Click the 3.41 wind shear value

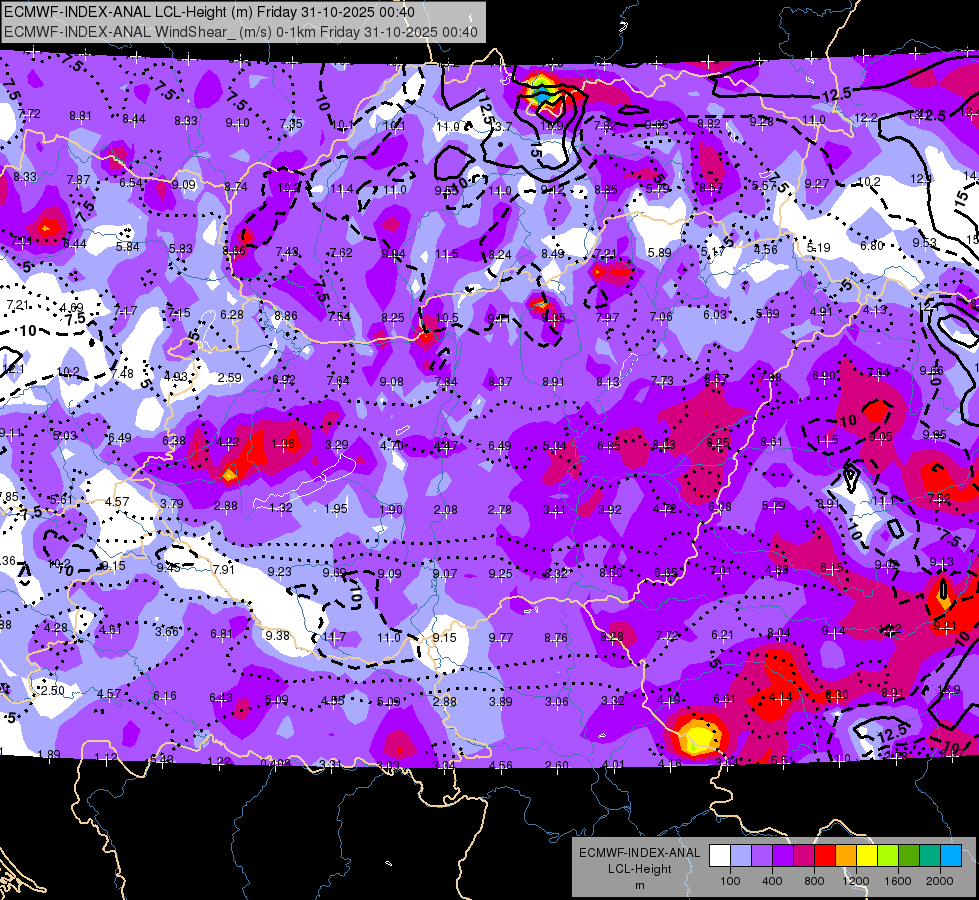pos(554,510)
